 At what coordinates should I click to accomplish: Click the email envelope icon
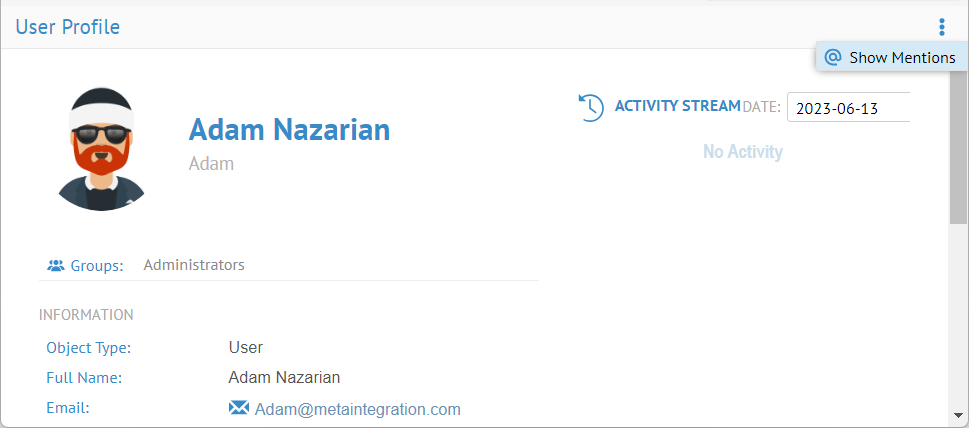point(239,408)
